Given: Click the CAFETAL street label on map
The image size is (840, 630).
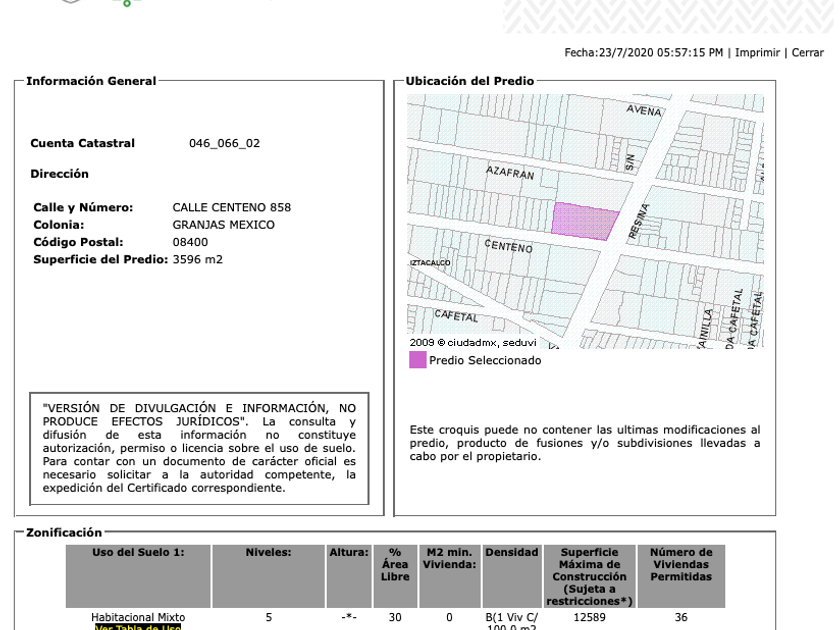Looking at the screenshot, I should 456,316.
